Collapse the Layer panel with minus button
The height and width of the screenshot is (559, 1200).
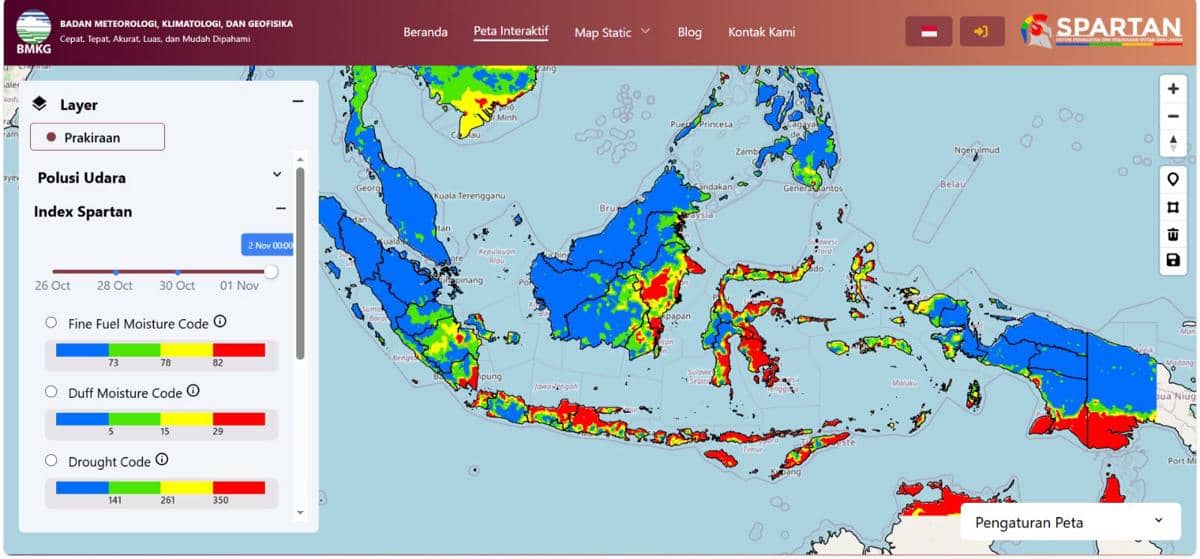tap(297, 101)
